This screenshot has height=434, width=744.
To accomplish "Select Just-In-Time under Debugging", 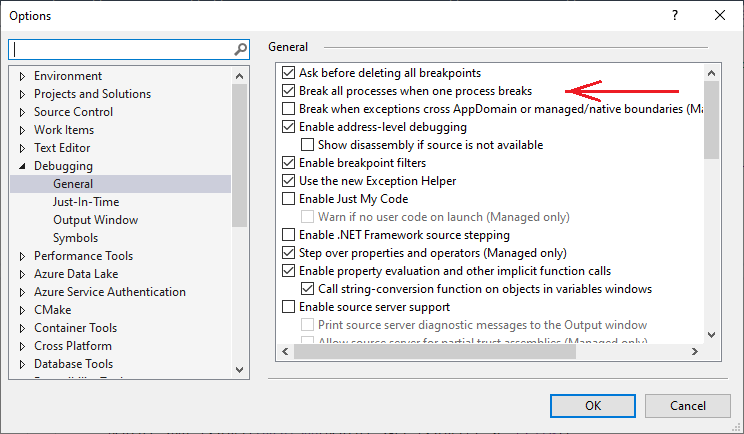I will (86, 202).
